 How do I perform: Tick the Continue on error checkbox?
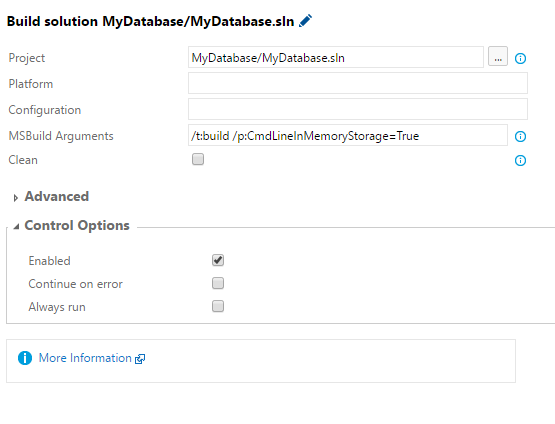pos(218,283)
